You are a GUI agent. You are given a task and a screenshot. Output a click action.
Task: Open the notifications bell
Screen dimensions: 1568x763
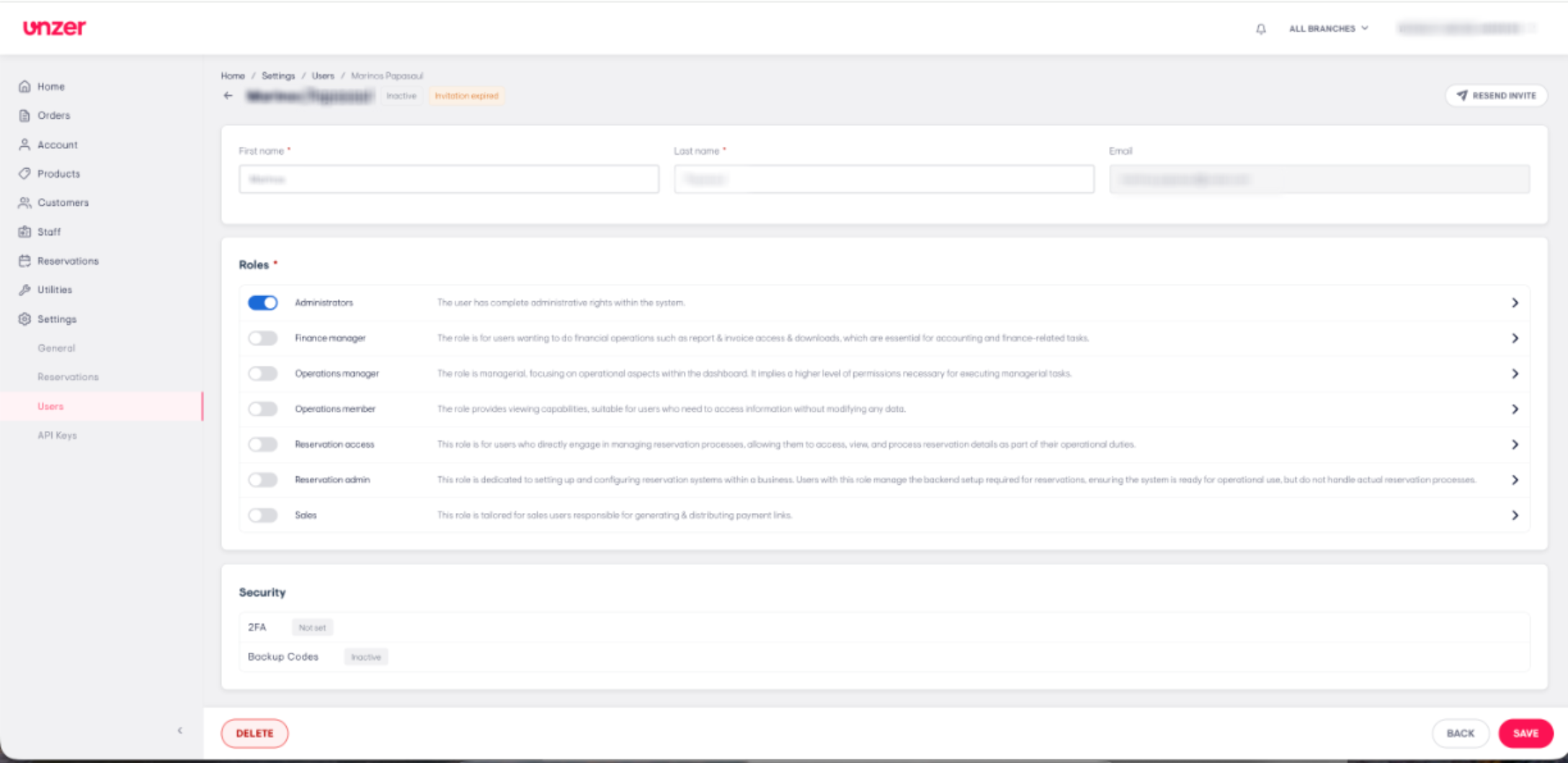point(1260,29)
